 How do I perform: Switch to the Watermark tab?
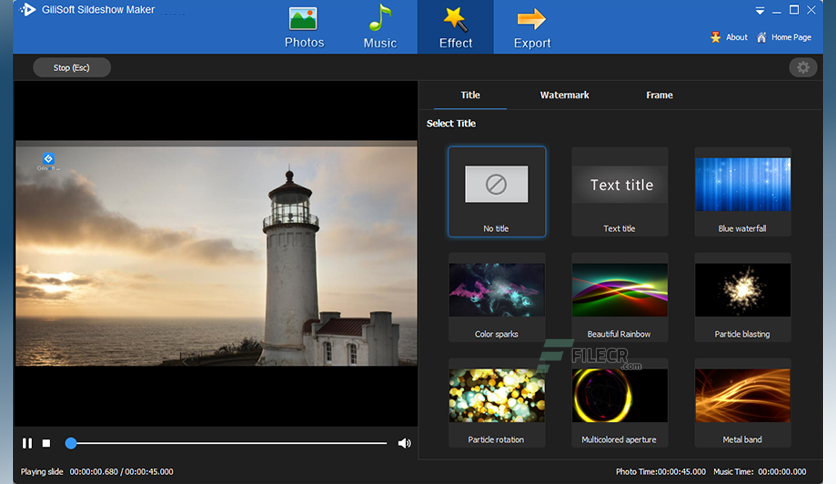click(x=564, y=95)
